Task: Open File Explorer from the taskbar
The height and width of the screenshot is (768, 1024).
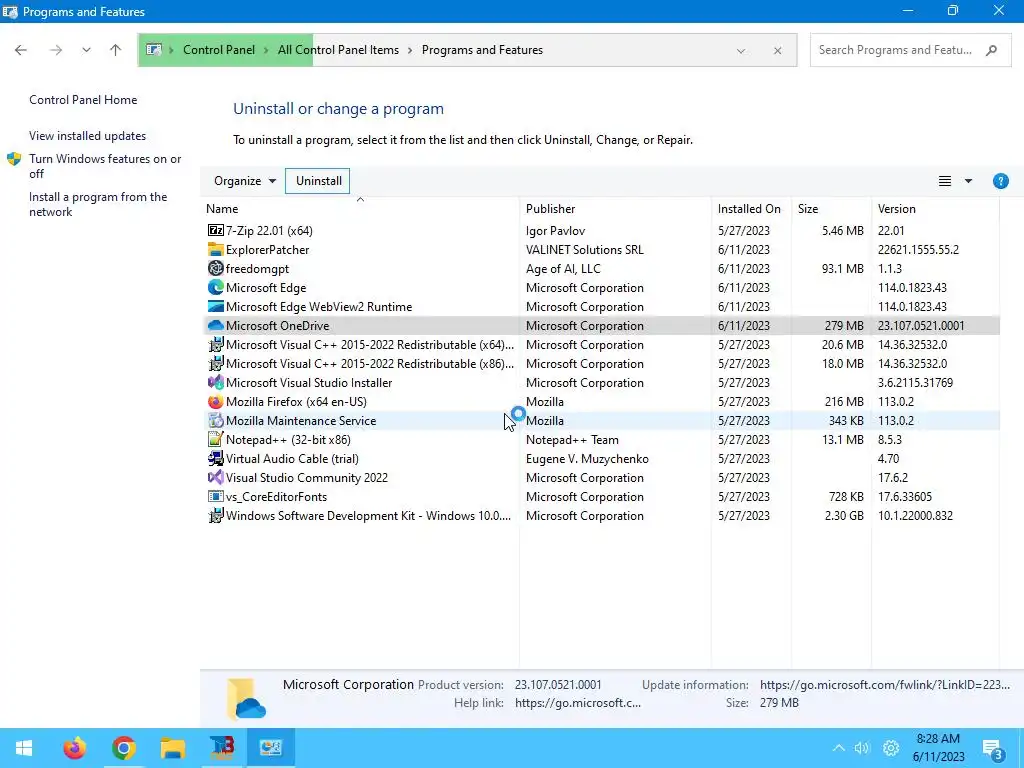Action: coord(173,748)
